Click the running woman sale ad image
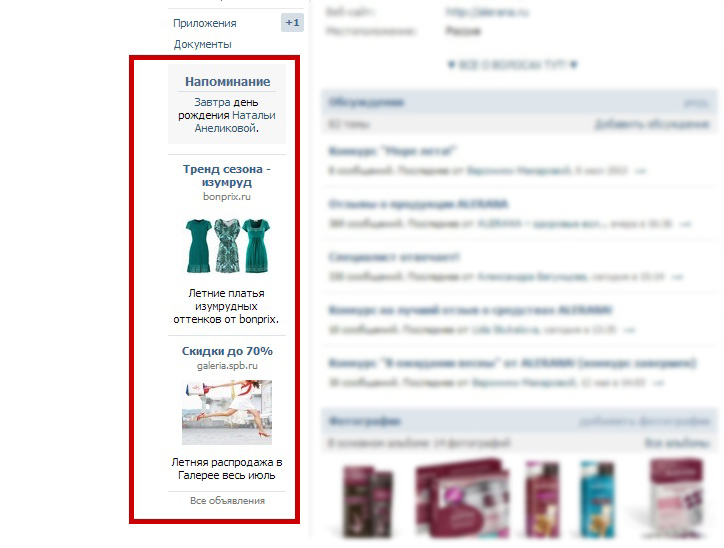This screenshot has width=724, height=548. pos(227,412)
